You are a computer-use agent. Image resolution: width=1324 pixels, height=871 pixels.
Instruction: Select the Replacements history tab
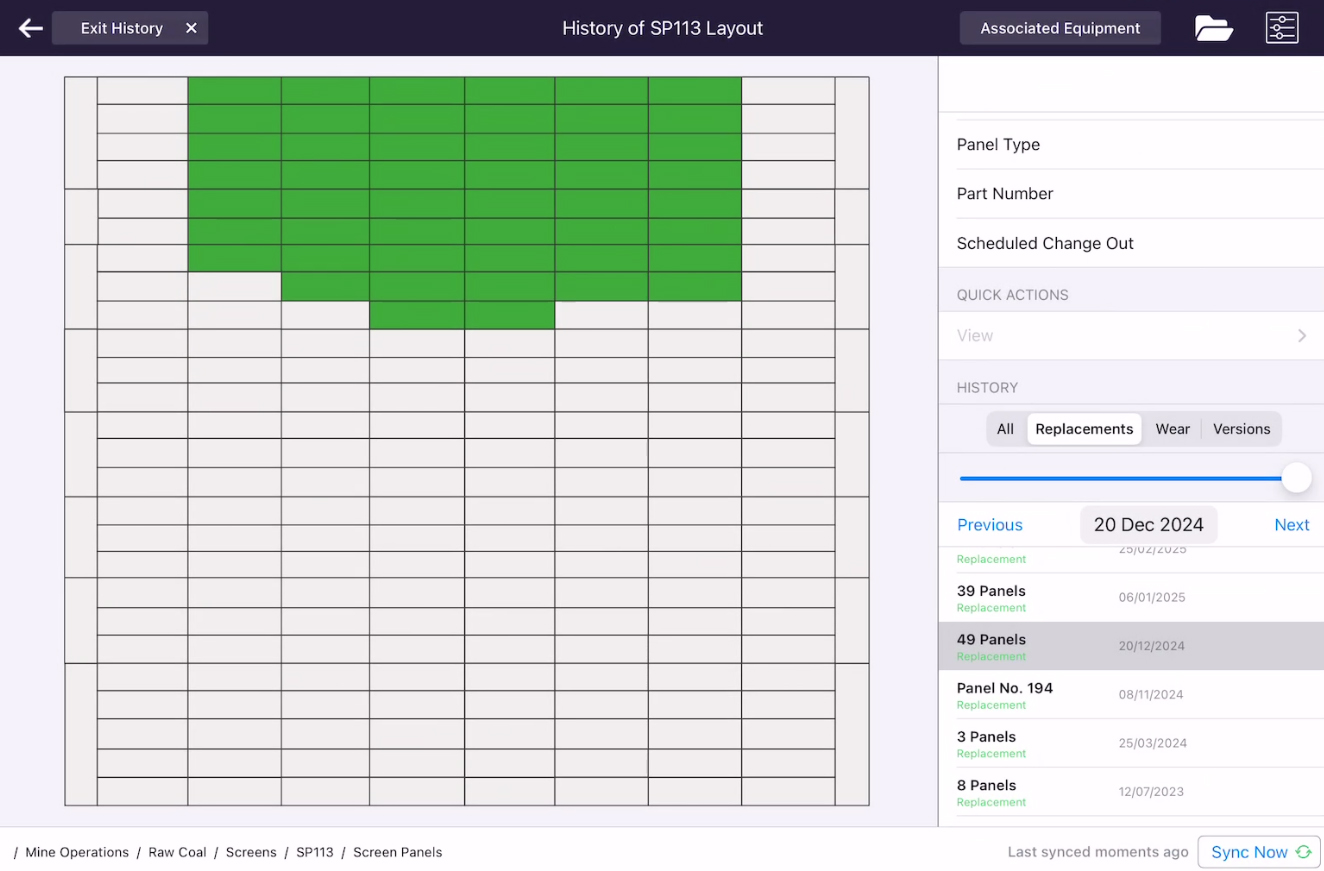click(1084, 429)
